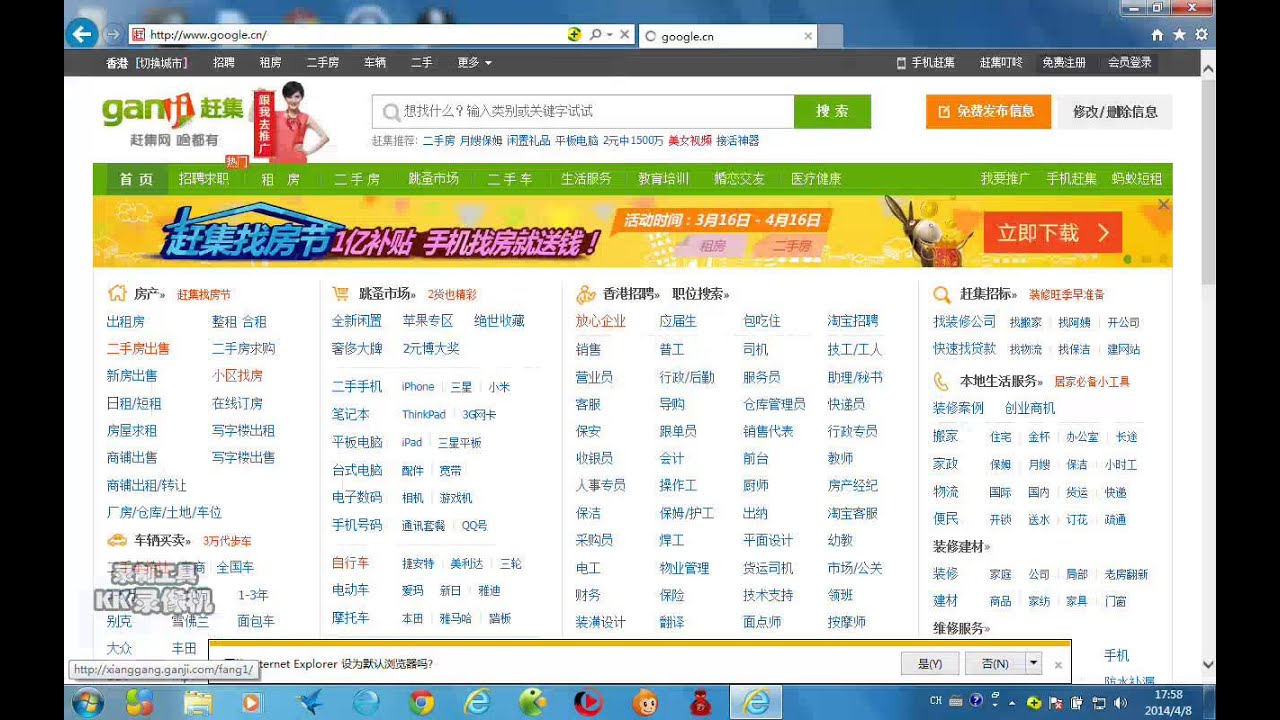Open IE Tools gear icon
Screen dimensions: 1280x720
click(x=1201, y=34)
